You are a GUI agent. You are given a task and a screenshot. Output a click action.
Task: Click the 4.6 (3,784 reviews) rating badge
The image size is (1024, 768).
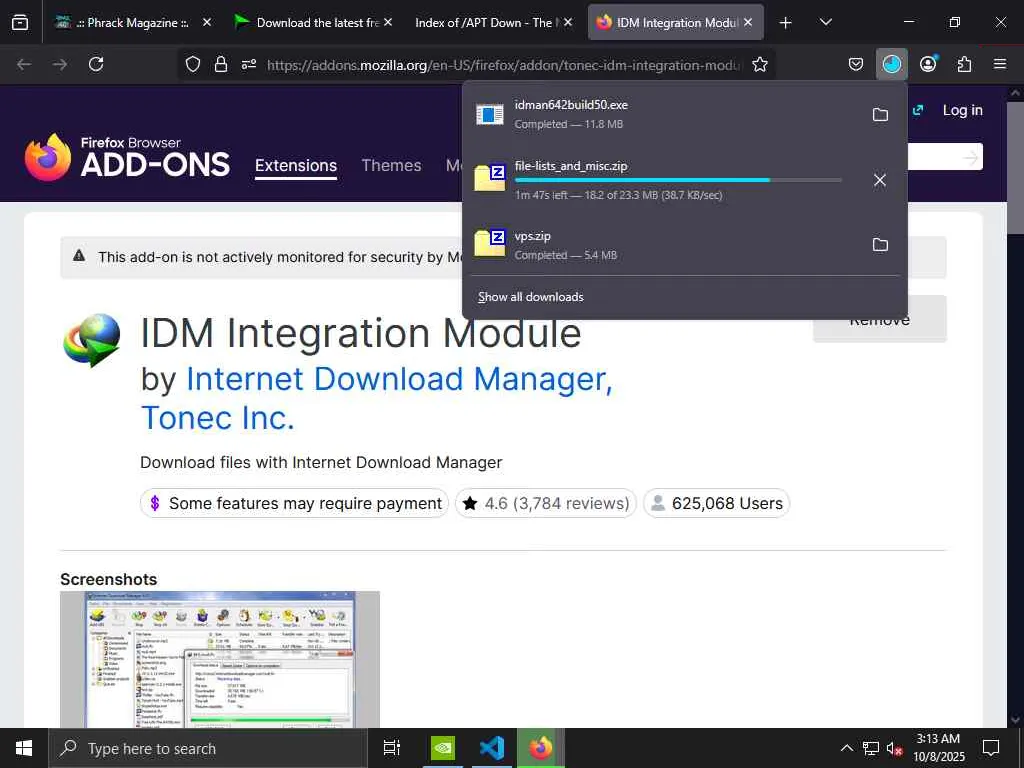pos(545,504)
